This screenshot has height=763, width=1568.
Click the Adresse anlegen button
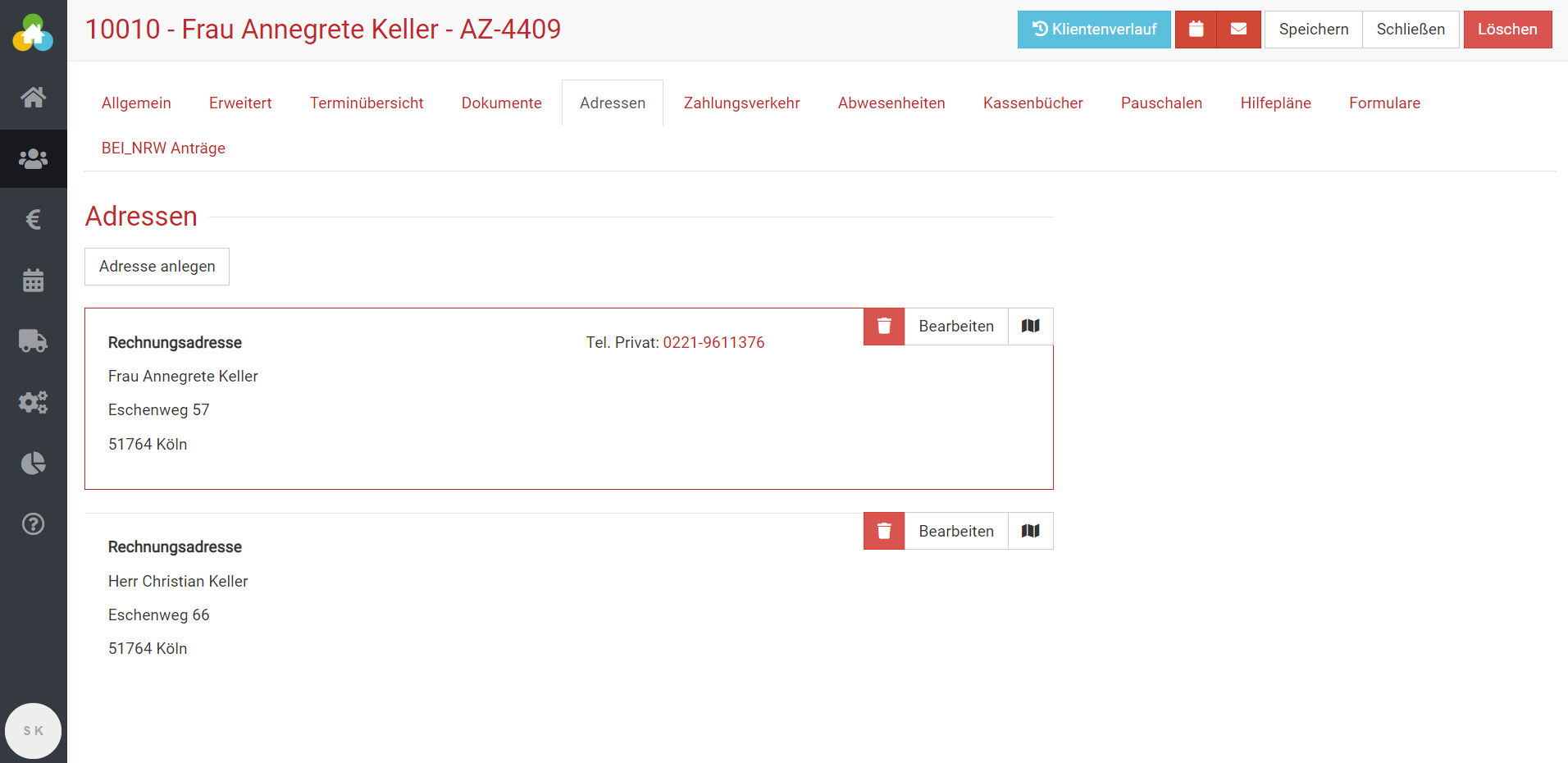[157, 267]
